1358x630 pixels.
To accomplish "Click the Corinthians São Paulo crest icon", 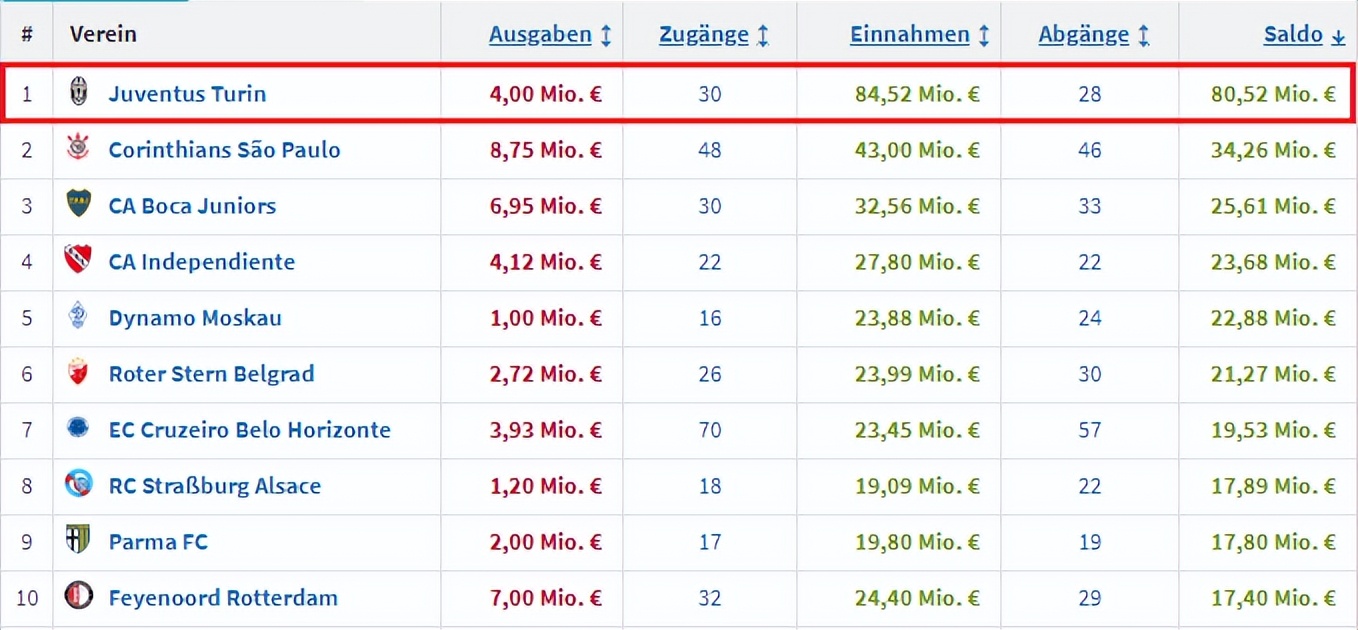I will (x=78, y=149).
